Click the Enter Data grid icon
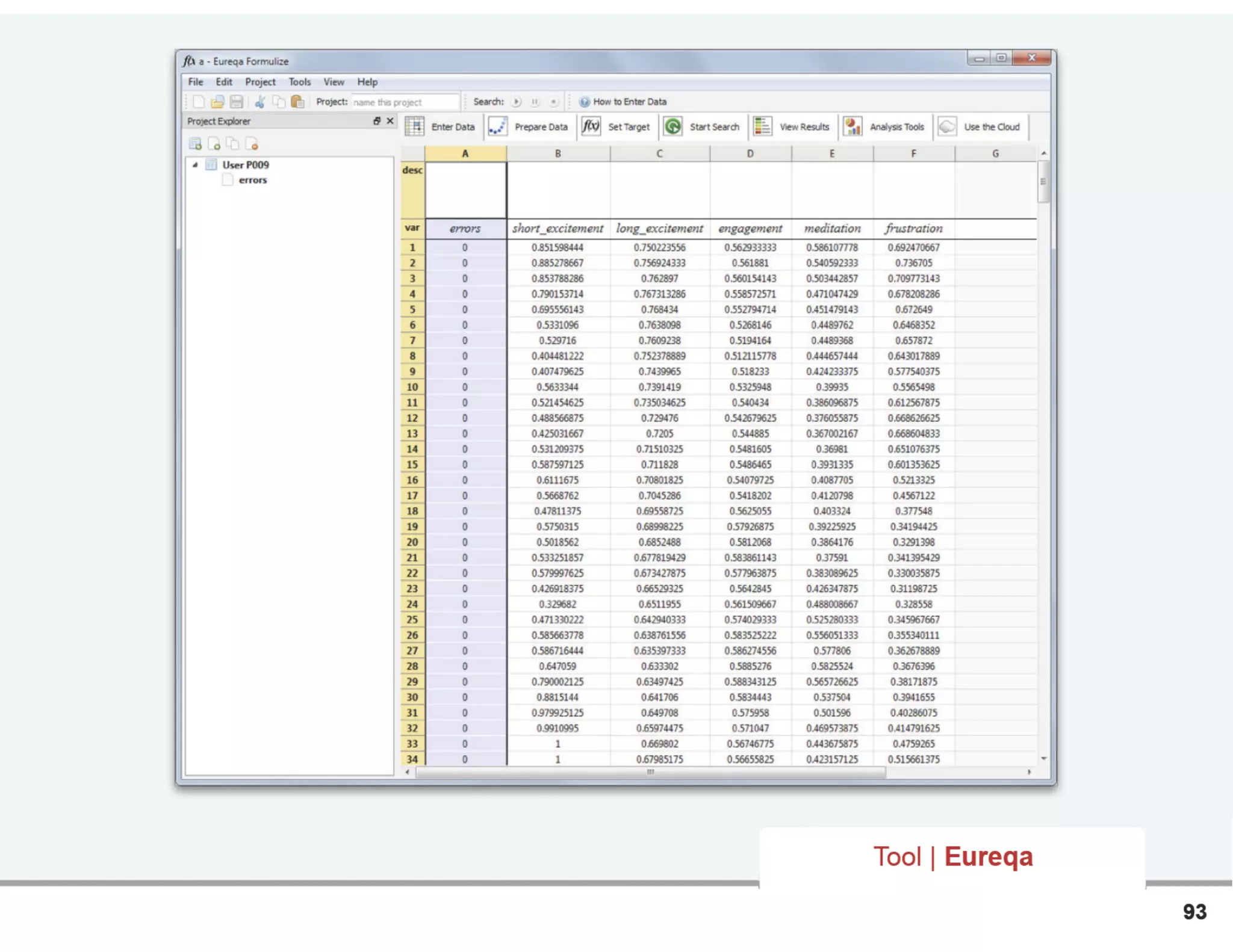 (414, 126)
